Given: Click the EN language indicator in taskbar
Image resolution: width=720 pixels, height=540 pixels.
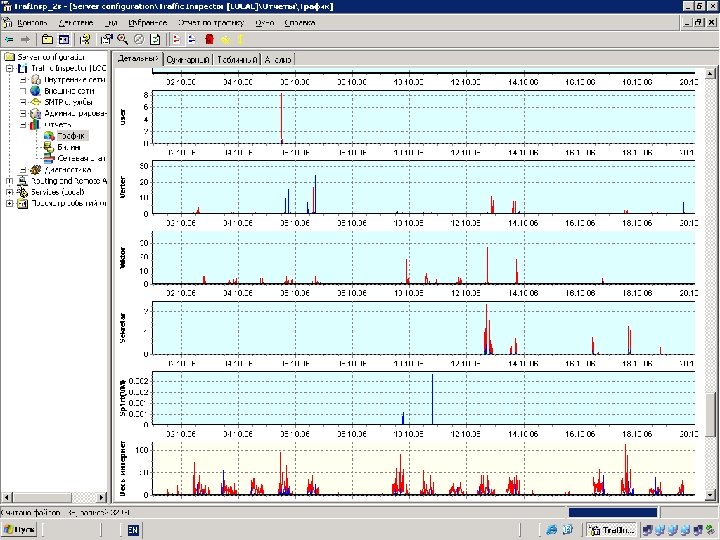Looking at the screenshot, I should point(133,529).
